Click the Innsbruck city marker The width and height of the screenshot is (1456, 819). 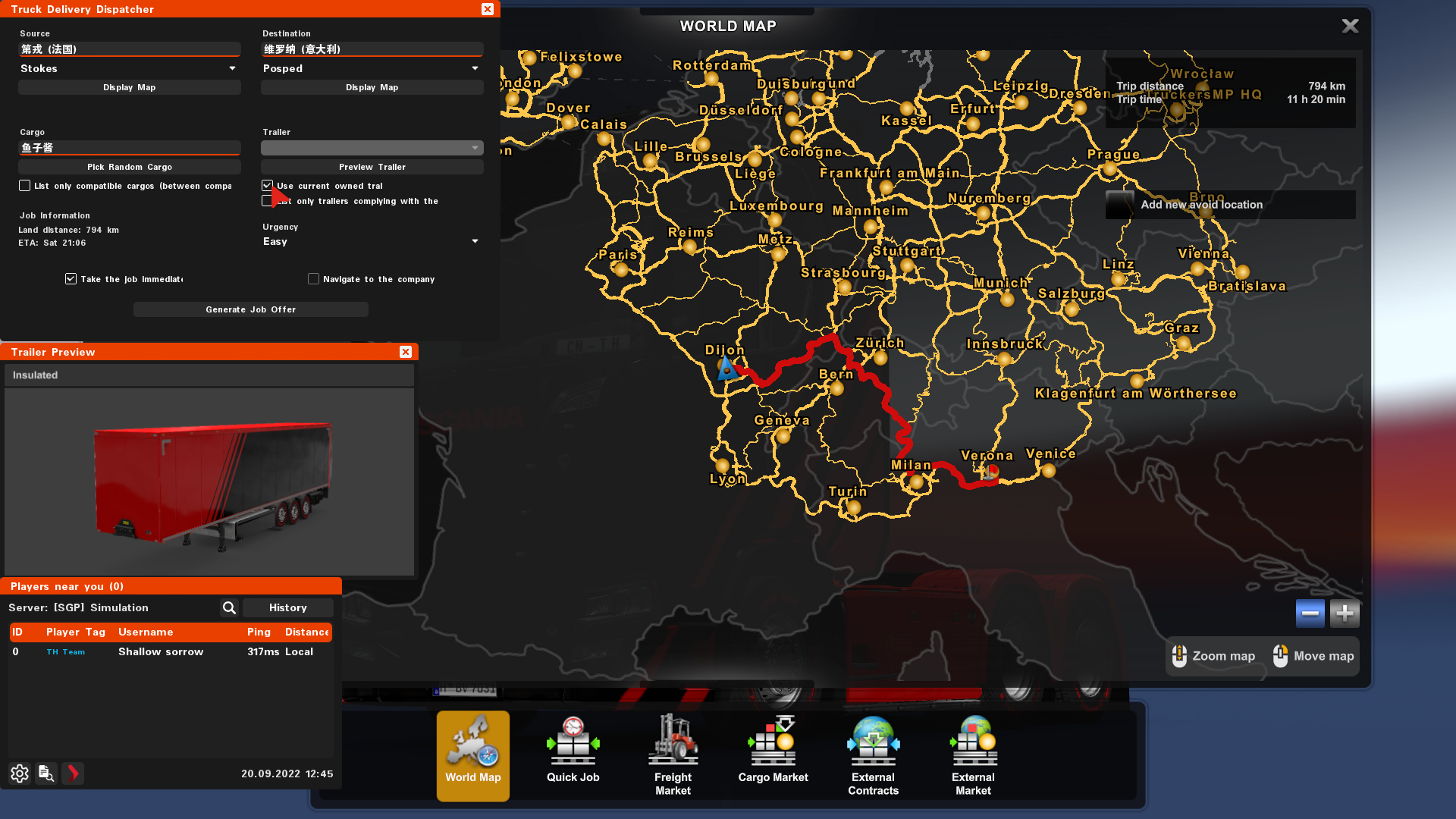click(x=1005, y=359)
